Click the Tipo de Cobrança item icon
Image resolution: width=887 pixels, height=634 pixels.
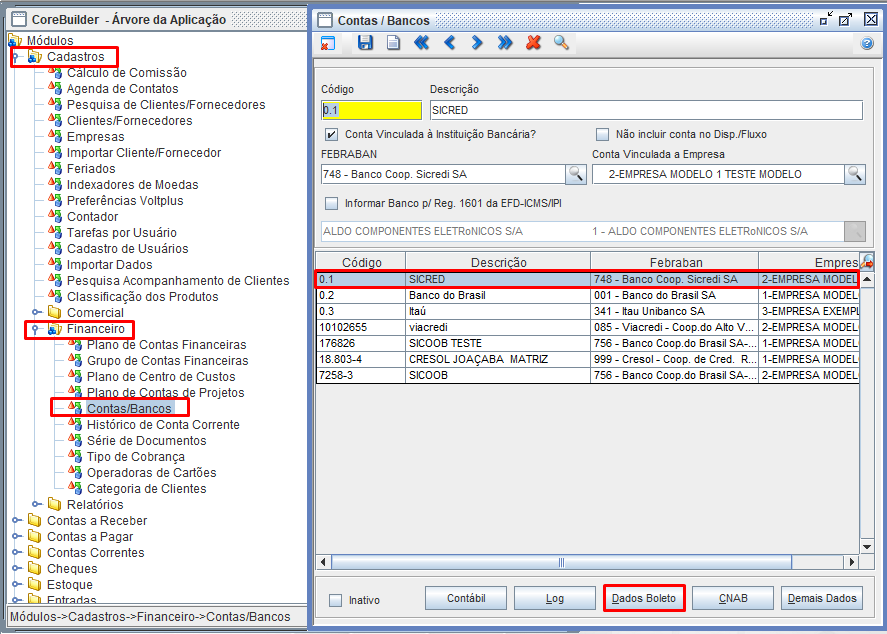tap(75, 456)
